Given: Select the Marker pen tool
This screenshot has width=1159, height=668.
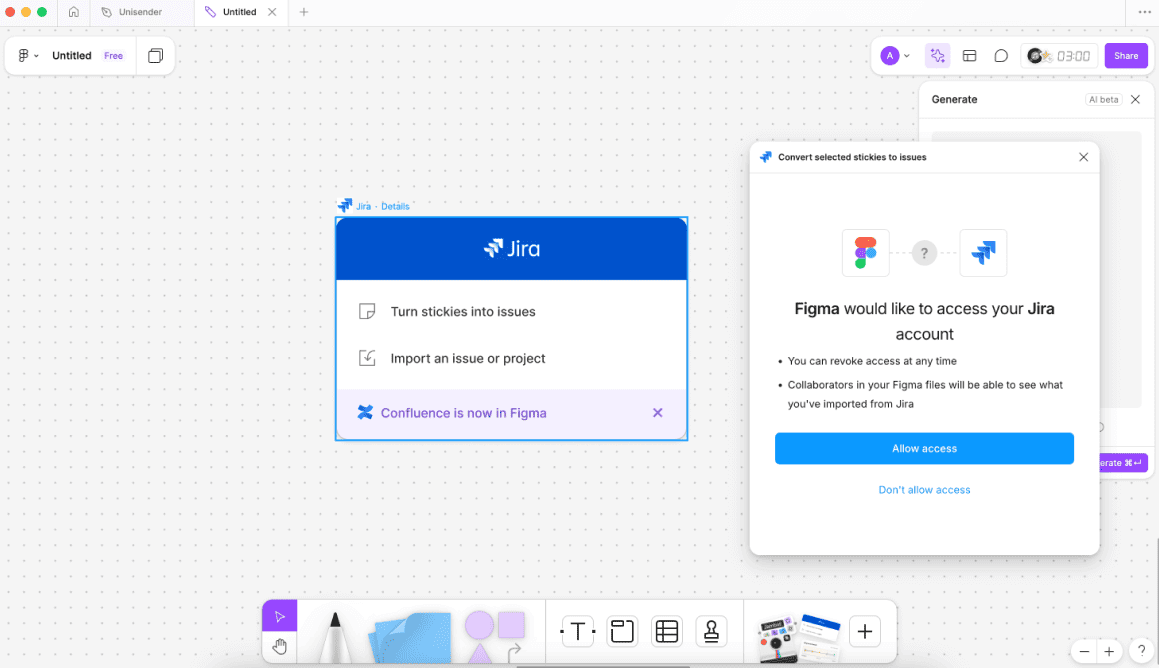Looking at the screenshot, I should [x=335, y=637].
